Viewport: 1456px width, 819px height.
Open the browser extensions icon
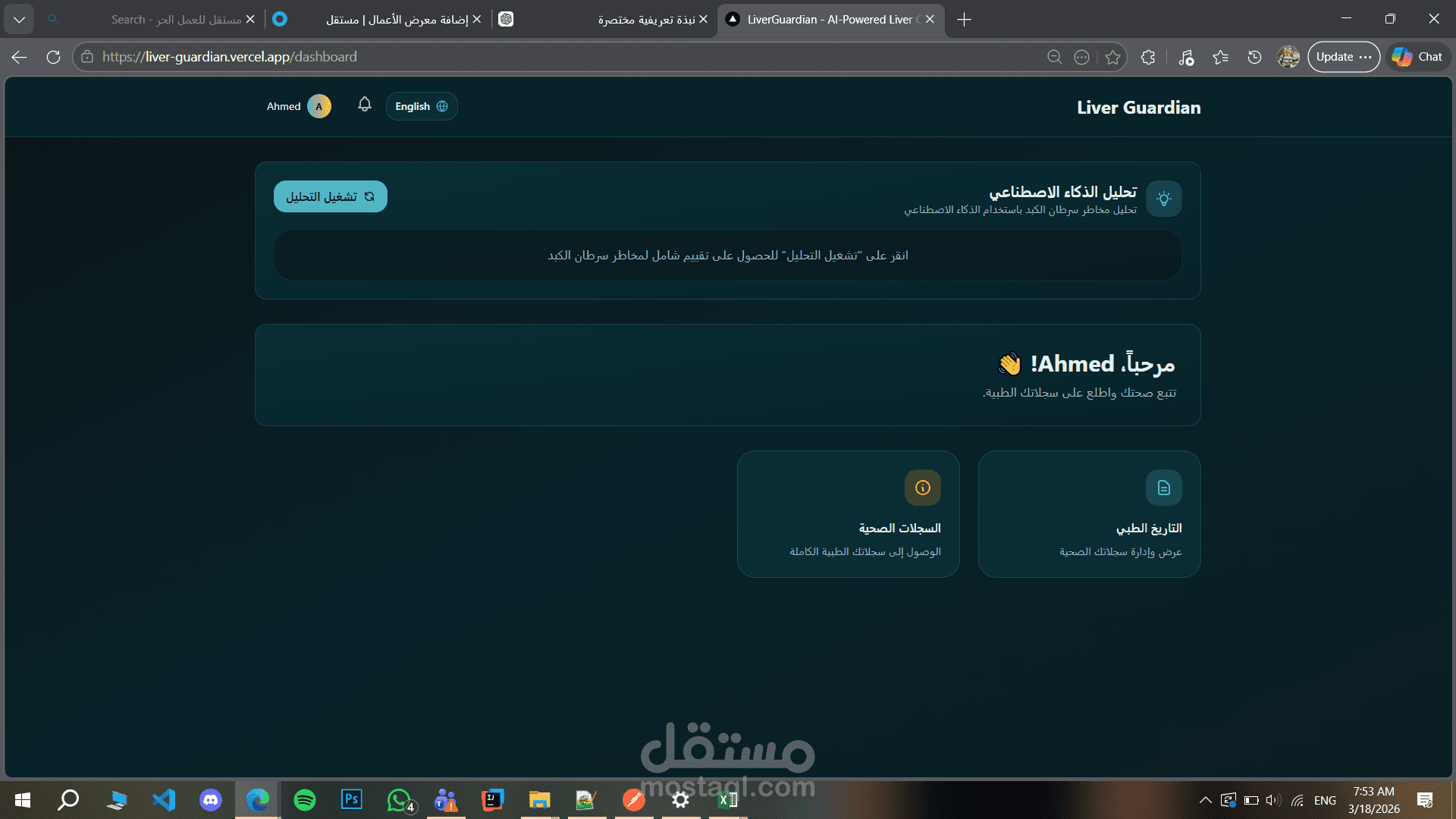click(x=1148, y=57)
